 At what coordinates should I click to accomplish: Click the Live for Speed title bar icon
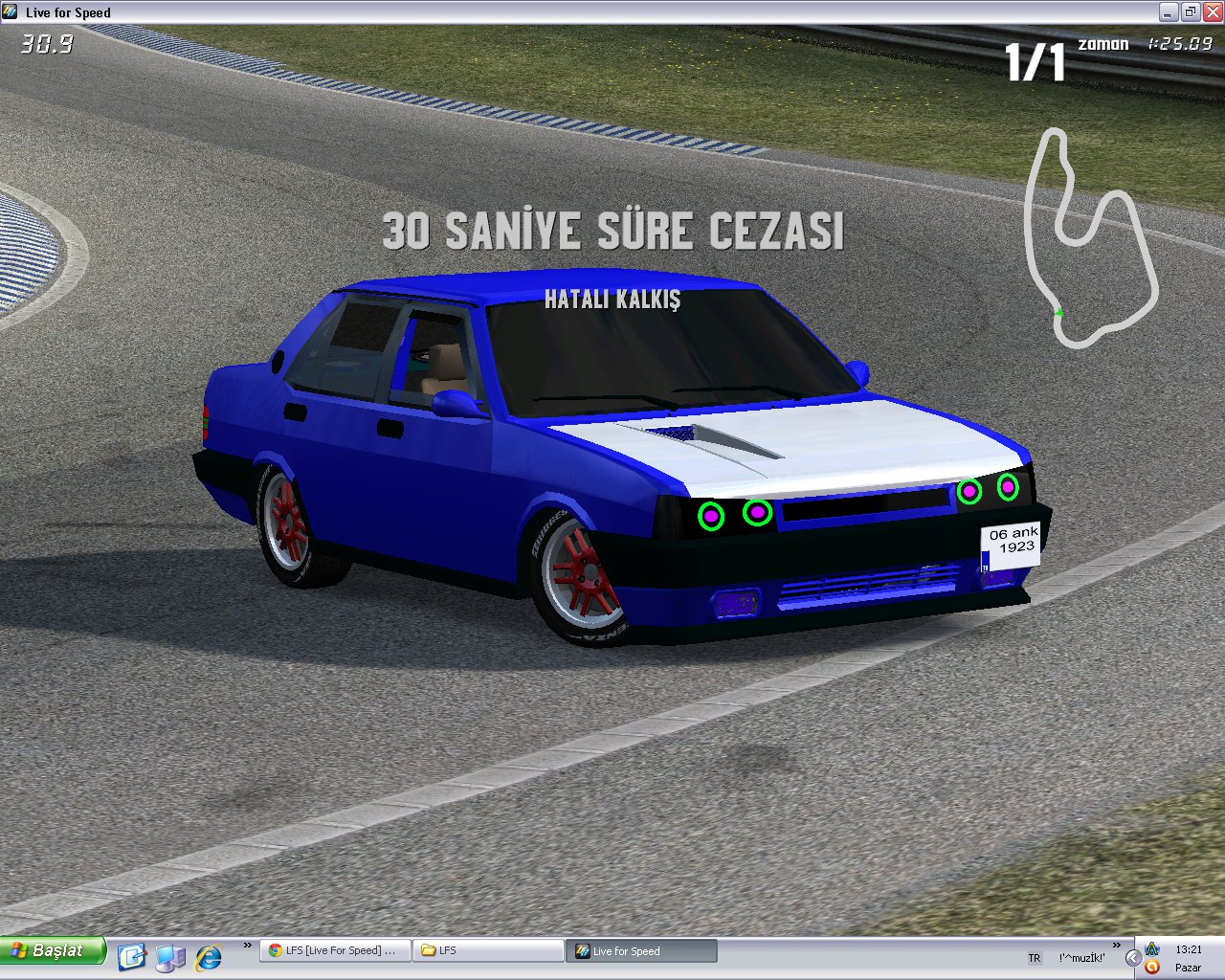[11, 12]
